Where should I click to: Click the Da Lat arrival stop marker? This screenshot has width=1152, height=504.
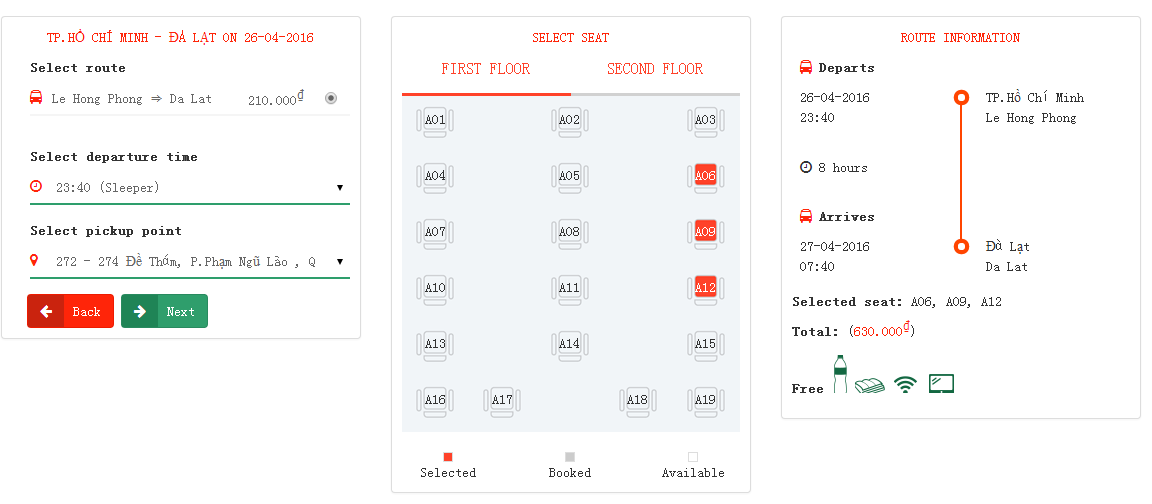(961, 246)
